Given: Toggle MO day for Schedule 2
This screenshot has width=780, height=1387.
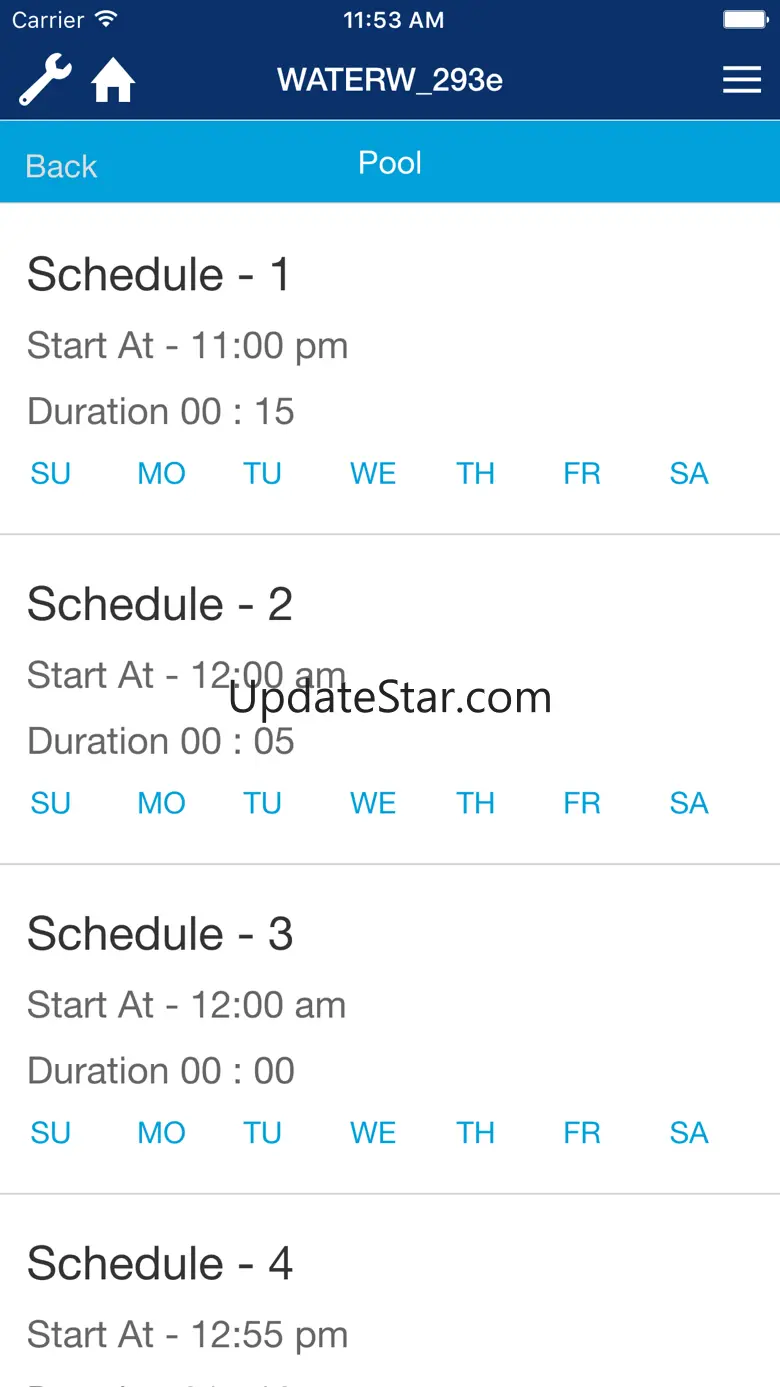Looking at the screenshot, I should coord(161,803).
